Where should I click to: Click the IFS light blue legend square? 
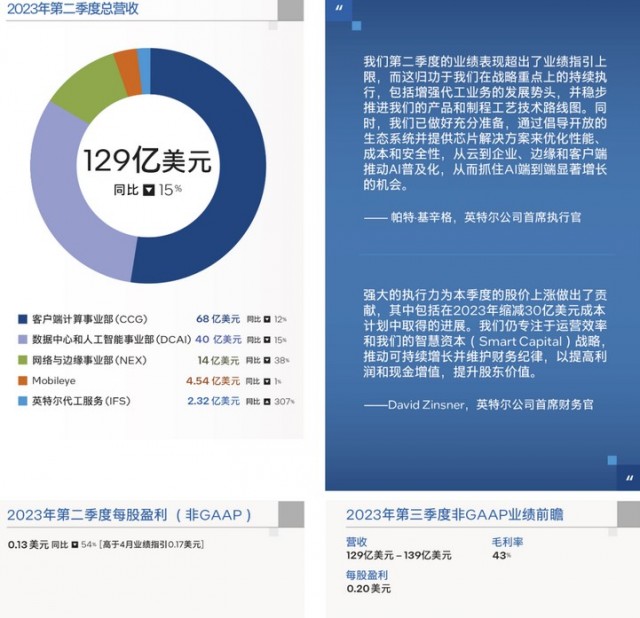pos(21,400)
